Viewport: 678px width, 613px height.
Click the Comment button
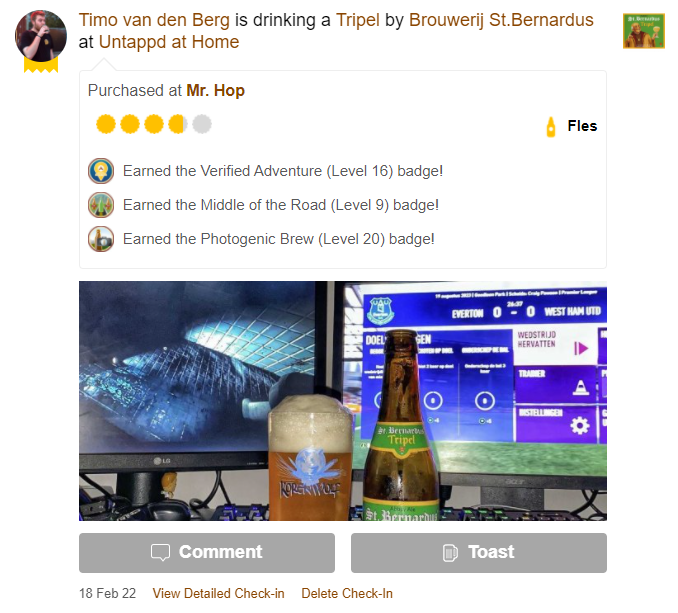tap(207, 552)
